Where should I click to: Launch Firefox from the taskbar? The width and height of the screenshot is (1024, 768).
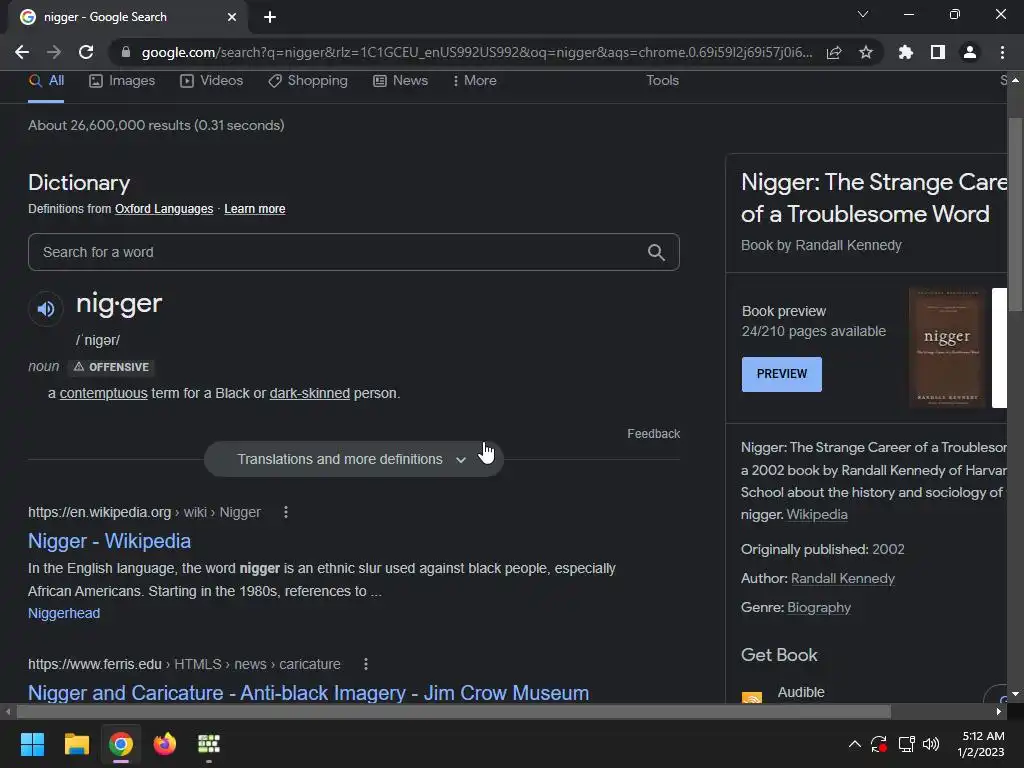click(165, 744)
